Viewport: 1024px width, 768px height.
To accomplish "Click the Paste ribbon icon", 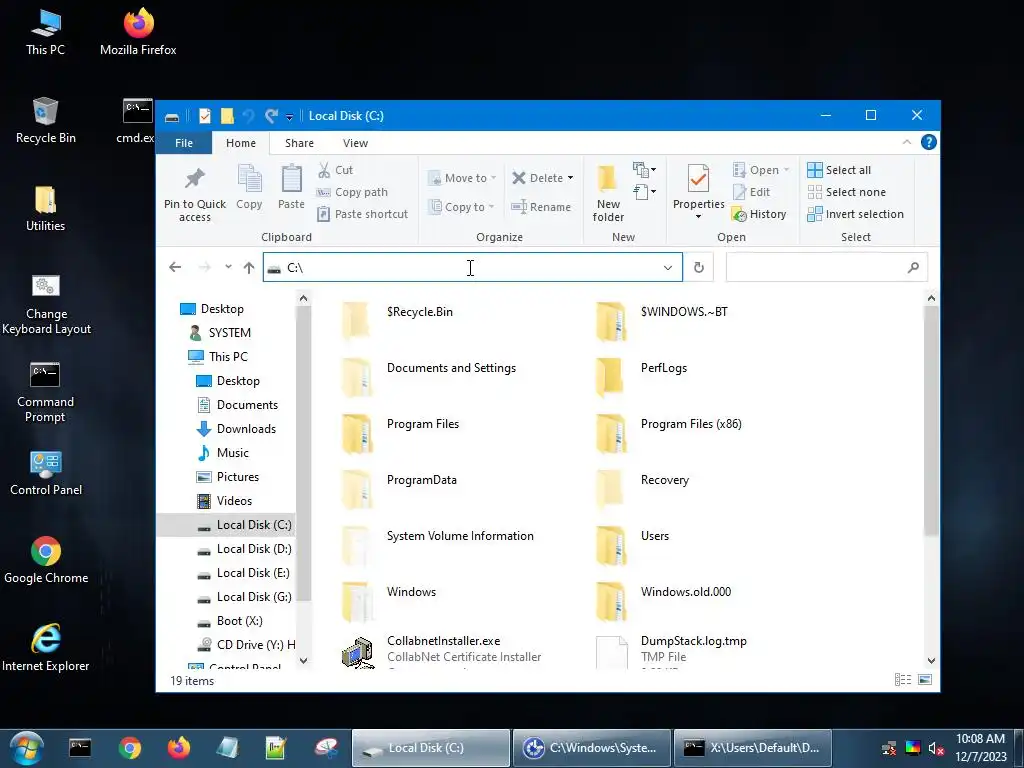I will pos(291,179).
